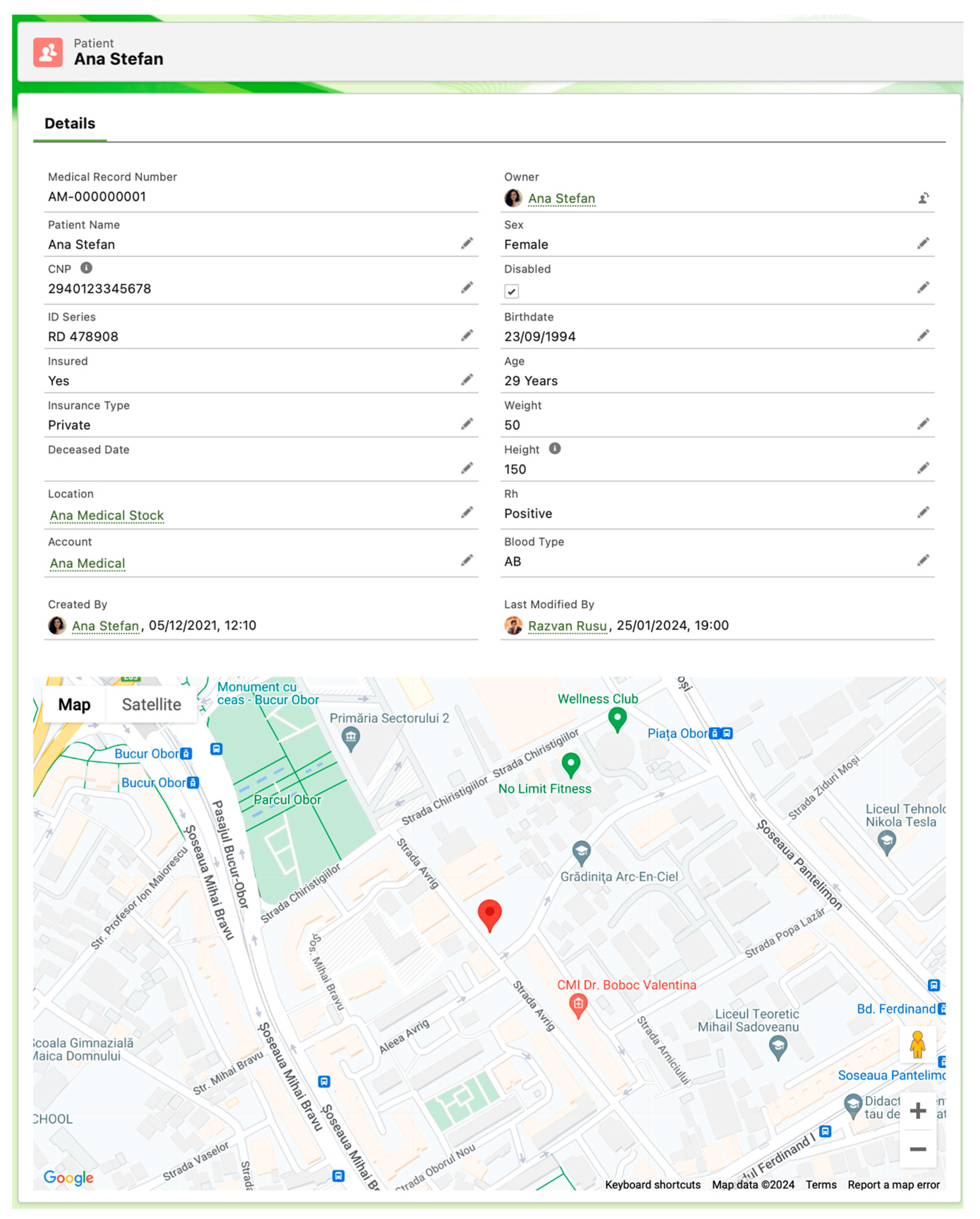This screenshot has height=1219, width=980.
Task: Open the Ana Medical account link
Action: pos(88,563)
